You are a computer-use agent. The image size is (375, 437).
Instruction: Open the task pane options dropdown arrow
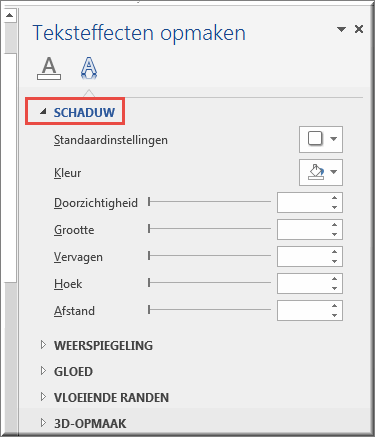[341, 29]
